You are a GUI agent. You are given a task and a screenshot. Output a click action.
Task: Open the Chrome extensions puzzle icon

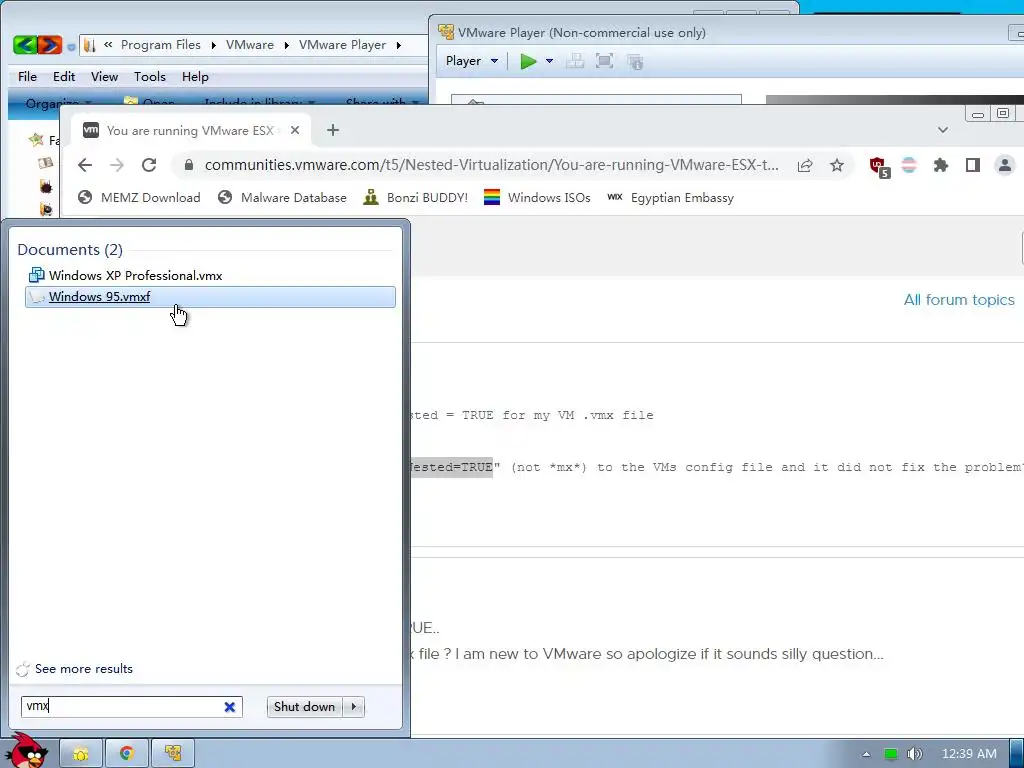[940, 165]
